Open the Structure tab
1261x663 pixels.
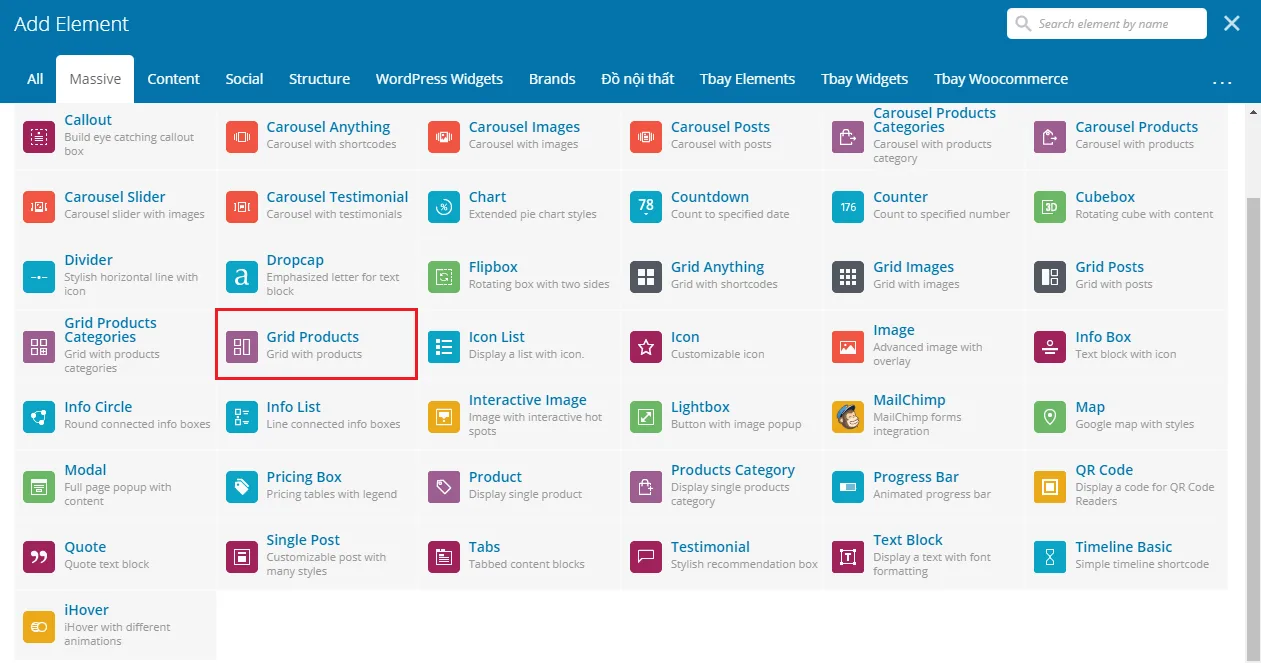[319, 79]
